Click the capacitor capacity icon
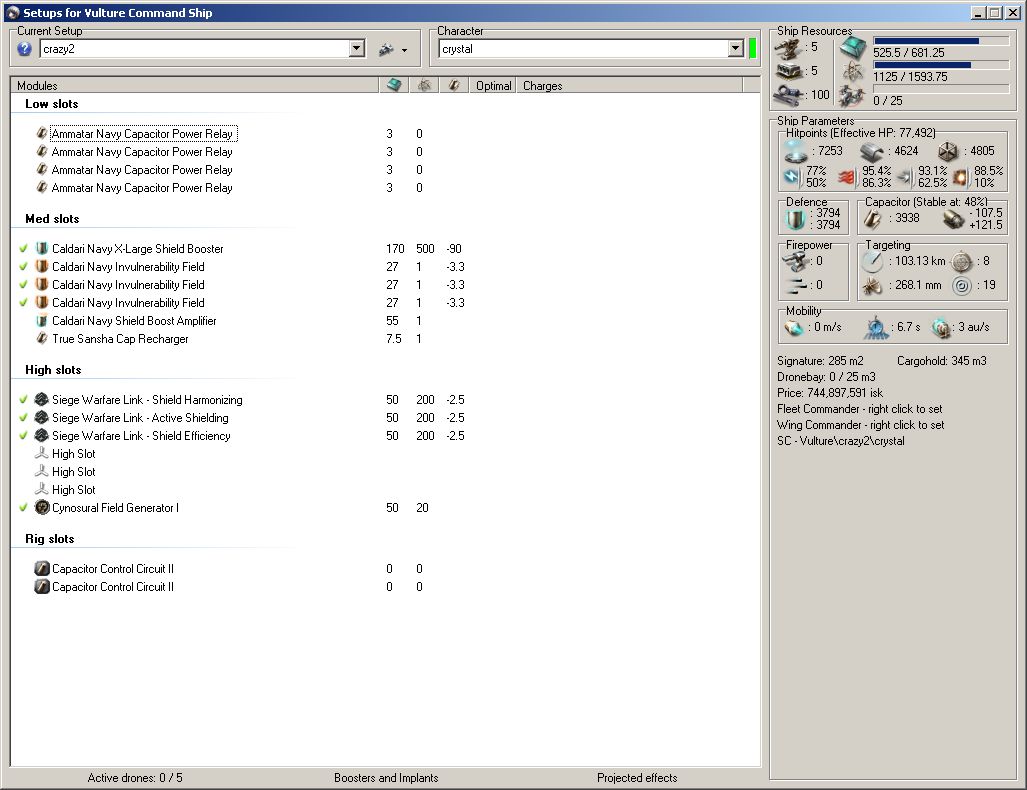The height and width of the screenshot is (790, 1027). click(872, 219)
